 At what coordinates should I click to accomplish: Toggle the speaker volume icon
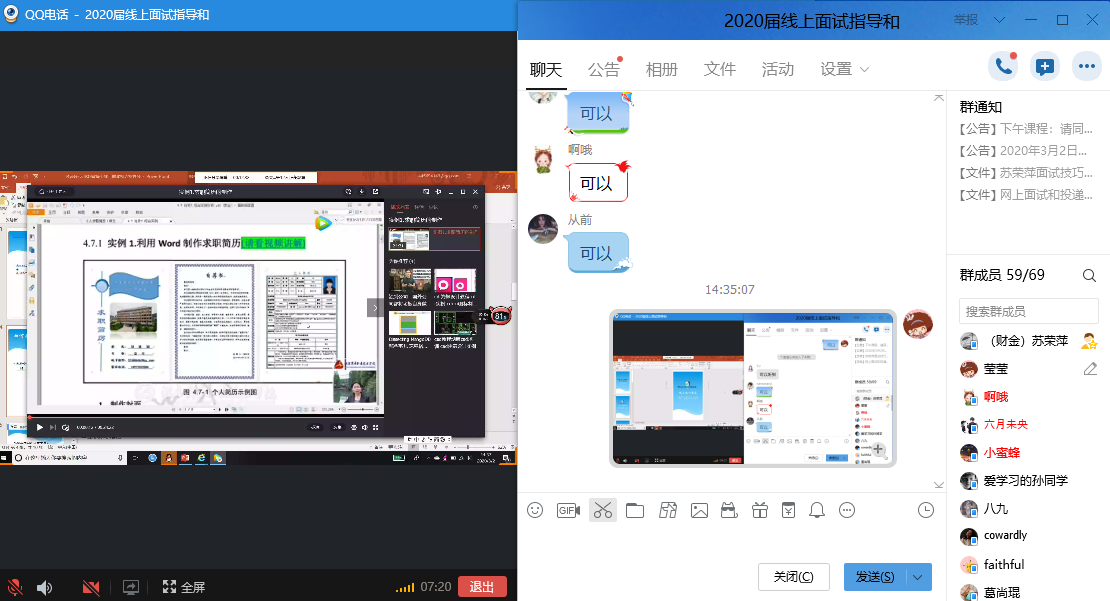pyautogui.click(x=45, y=587)
